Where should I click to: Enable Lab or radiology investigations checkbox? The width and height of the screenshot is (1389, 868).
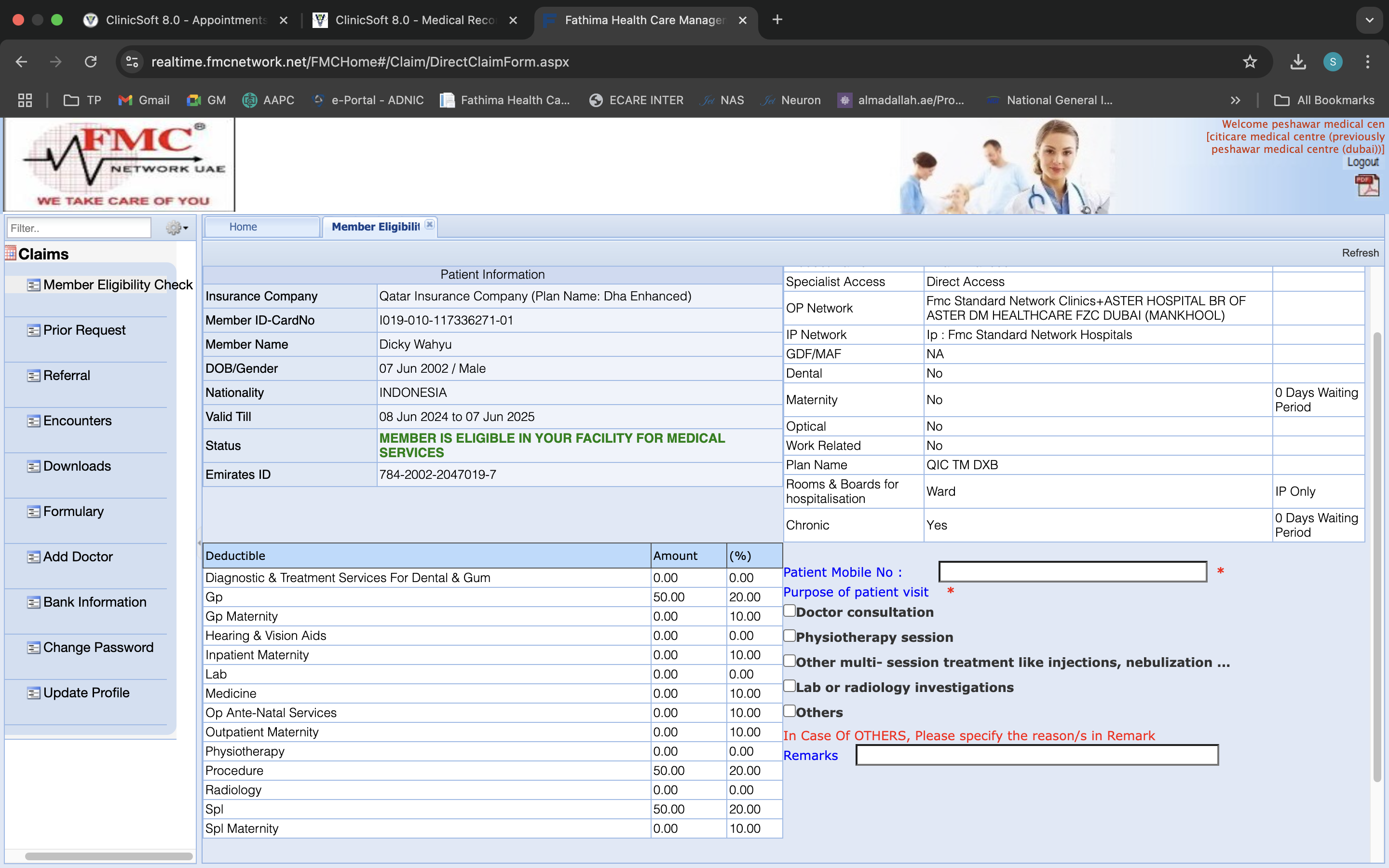point(790,686)
